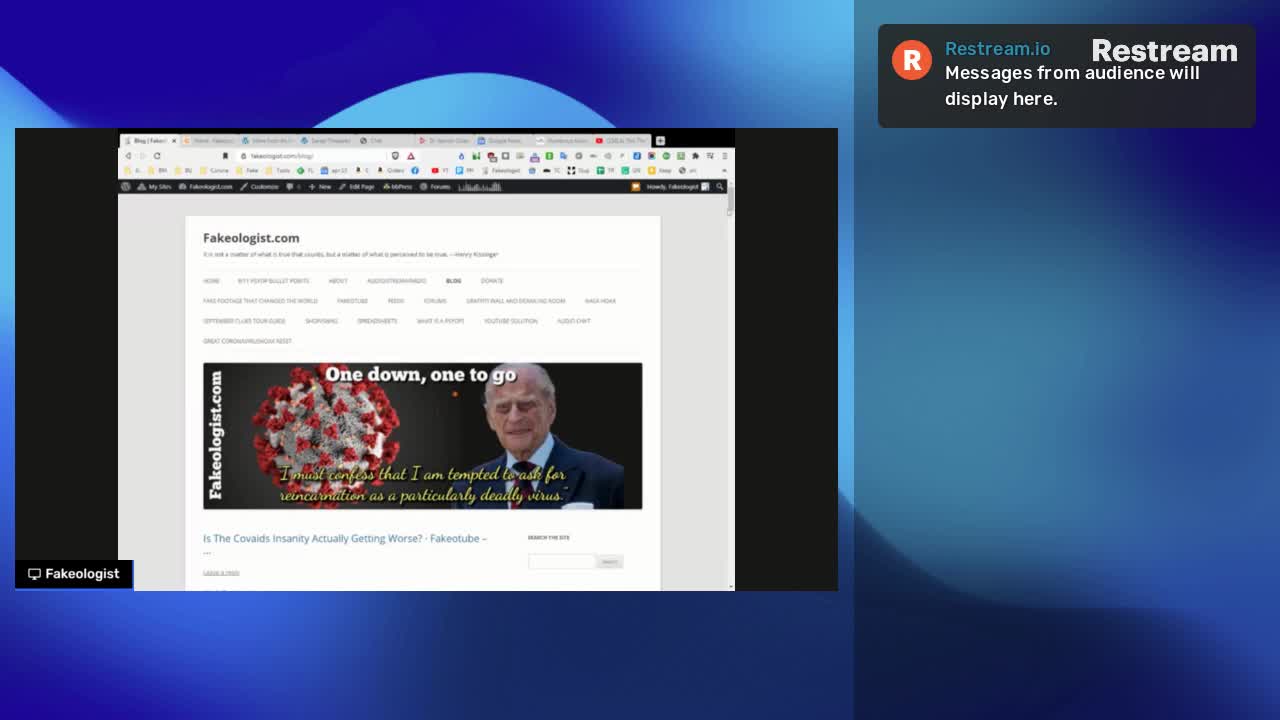Click Customize in WordPress admin bar
This screenshot has height=720, width=1280.
(x=259, y=187)
